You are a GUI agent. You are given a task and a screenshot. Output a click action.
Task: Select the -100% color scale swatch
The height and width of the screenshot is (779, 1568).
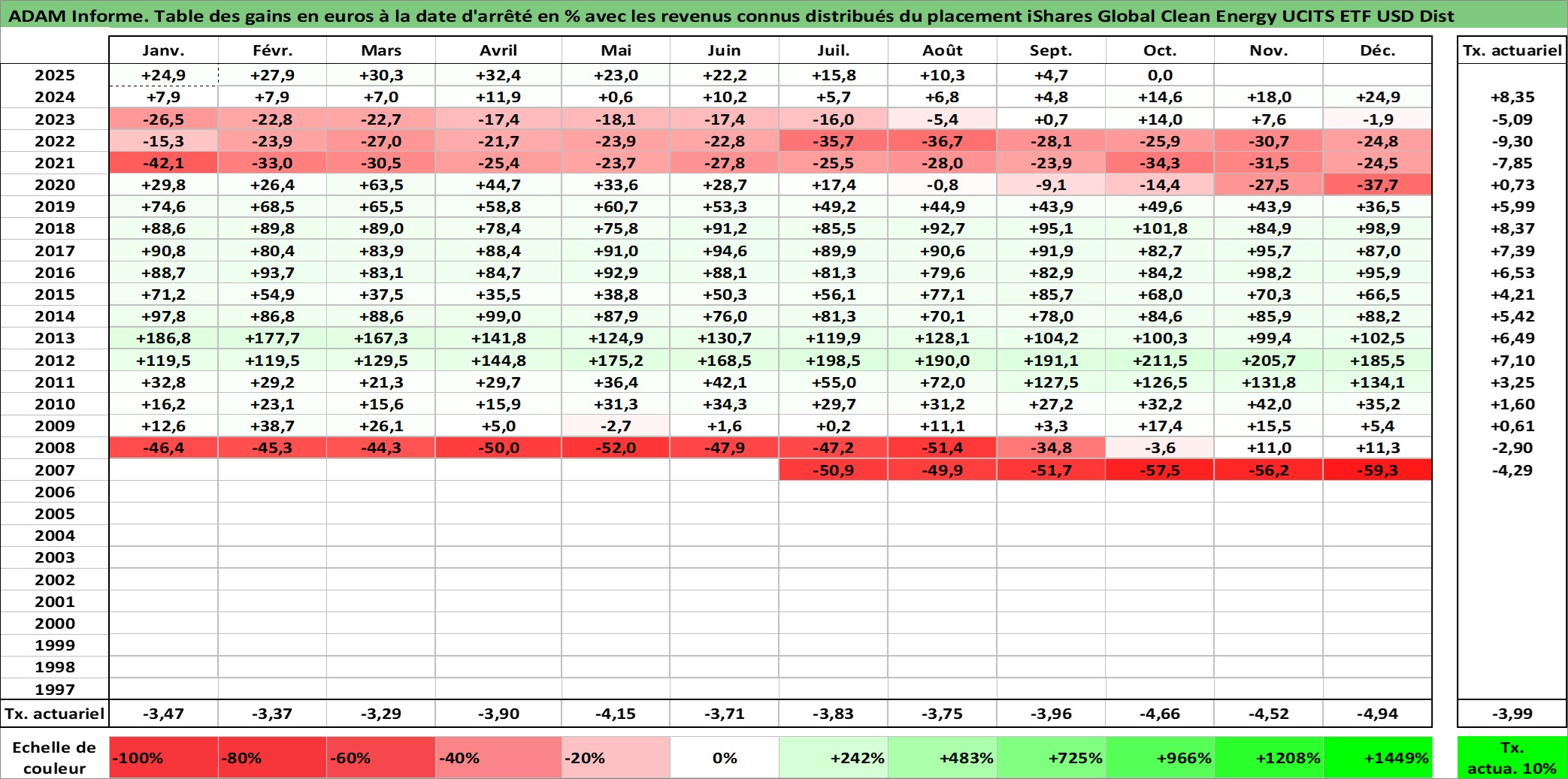(163, 757)
